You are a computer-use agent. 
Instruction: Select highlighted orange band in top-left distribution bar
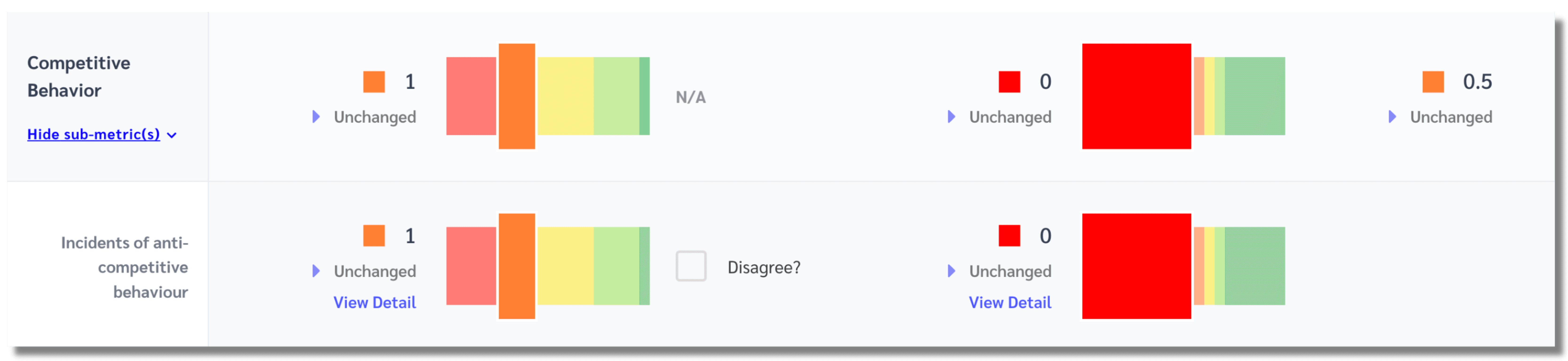(x=517, y=96)
